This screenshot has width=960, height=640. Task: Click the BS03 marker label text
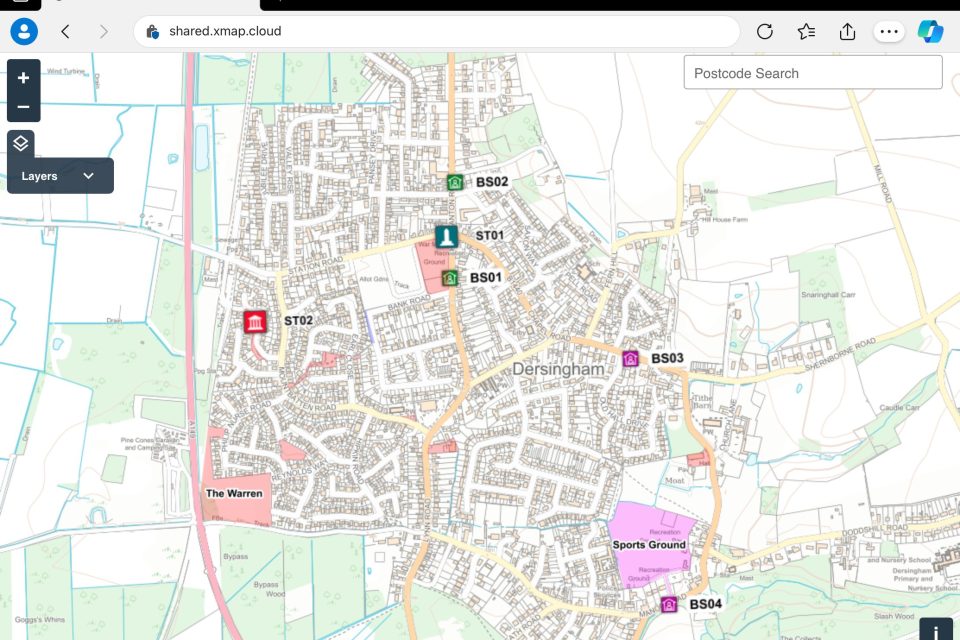pyautogui.click(x=667, y=358)
